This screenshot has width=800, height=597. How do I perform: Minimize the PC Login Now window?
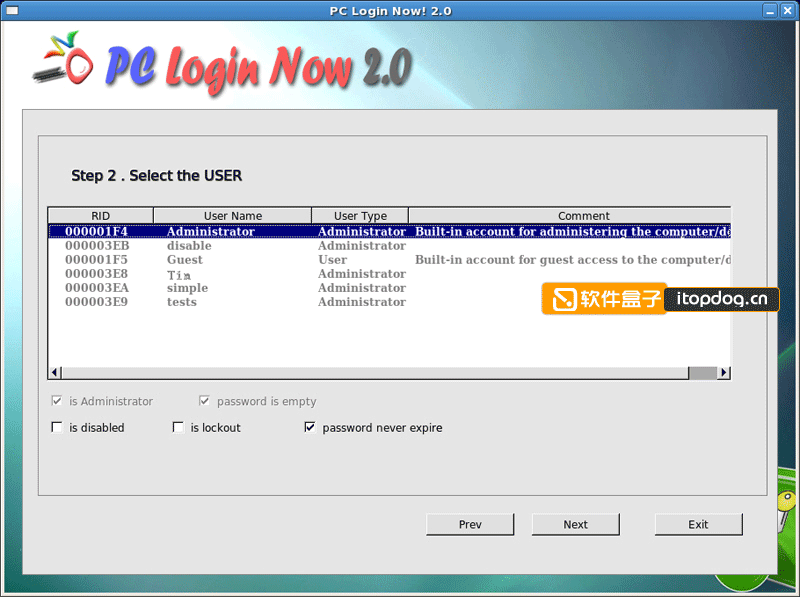(770, 11)
